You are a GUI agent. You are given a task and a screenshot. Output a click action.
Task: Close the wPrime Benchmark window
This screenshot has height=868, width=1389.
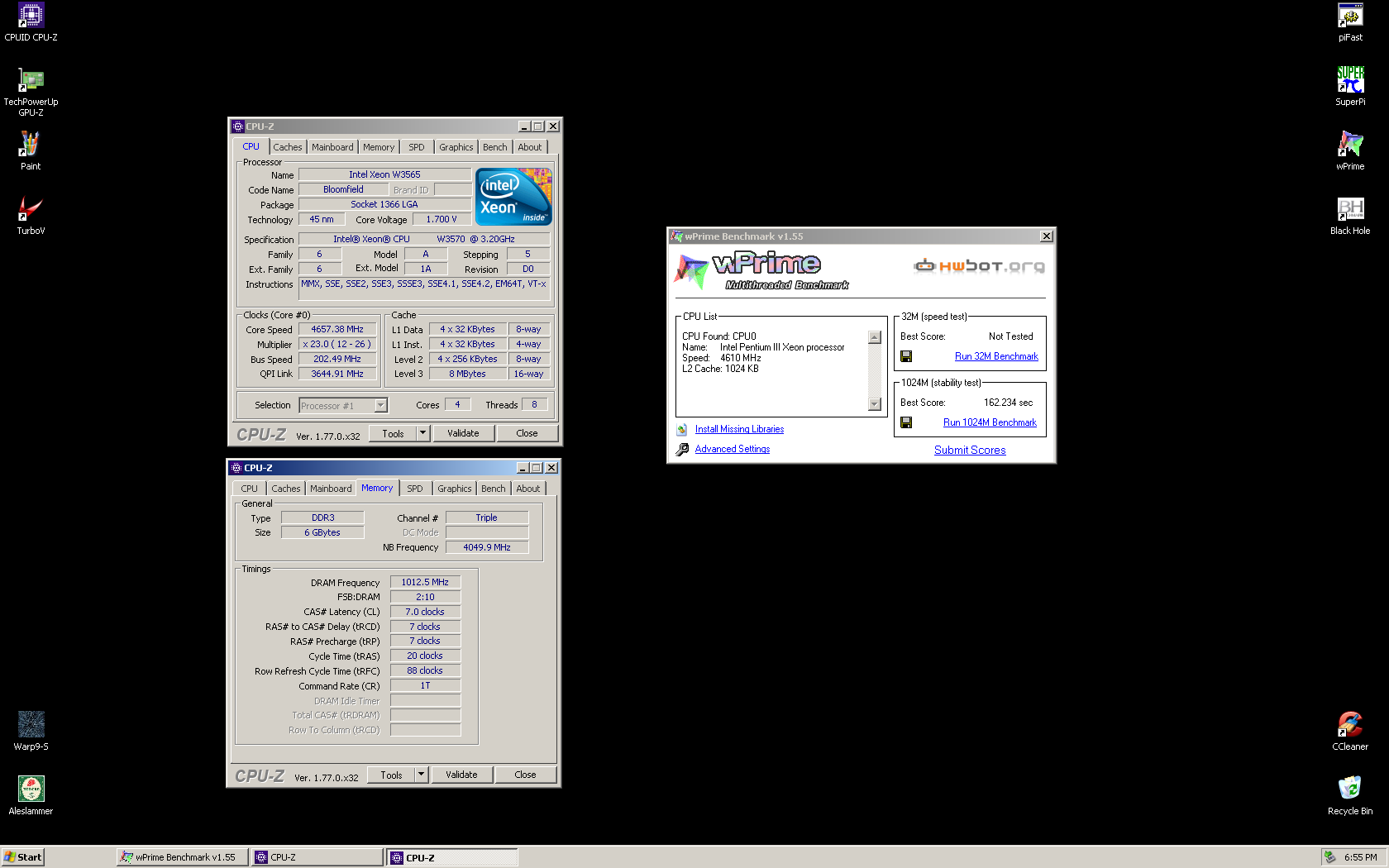point(1046,236)
